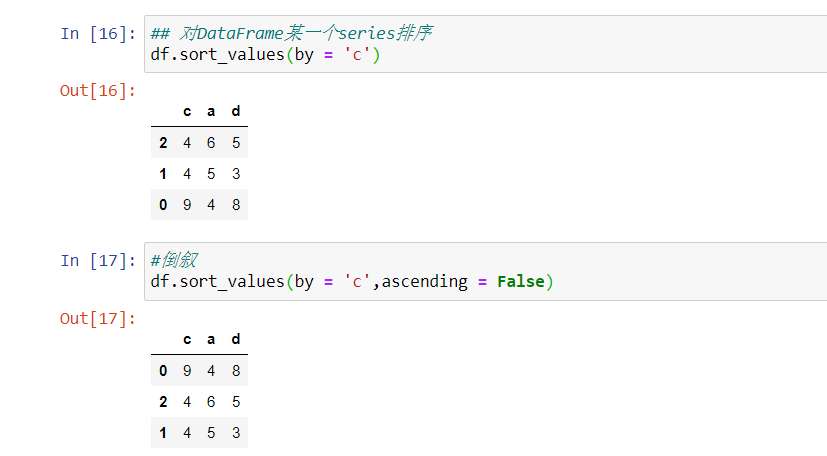Select row index 0 in Out[16] table
Screen dimensions: 827x456
[163, 205]
